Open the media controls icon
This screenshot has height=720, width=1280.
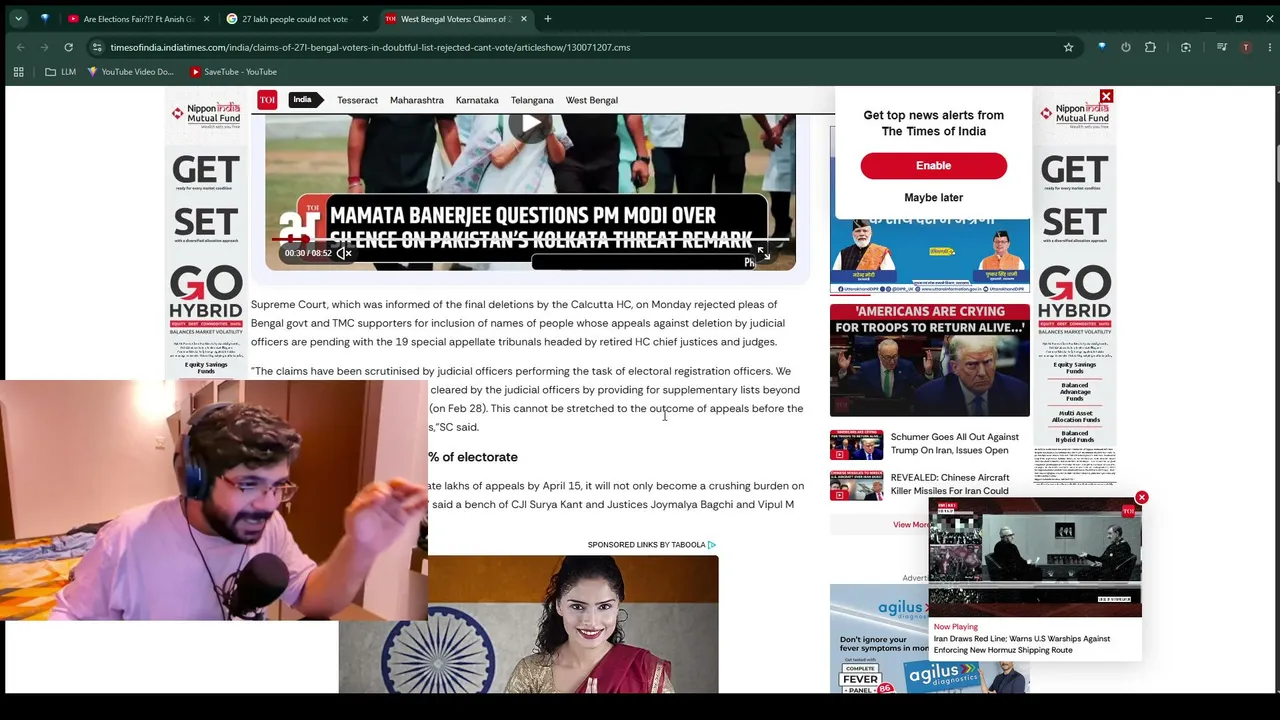[1221, 47]
